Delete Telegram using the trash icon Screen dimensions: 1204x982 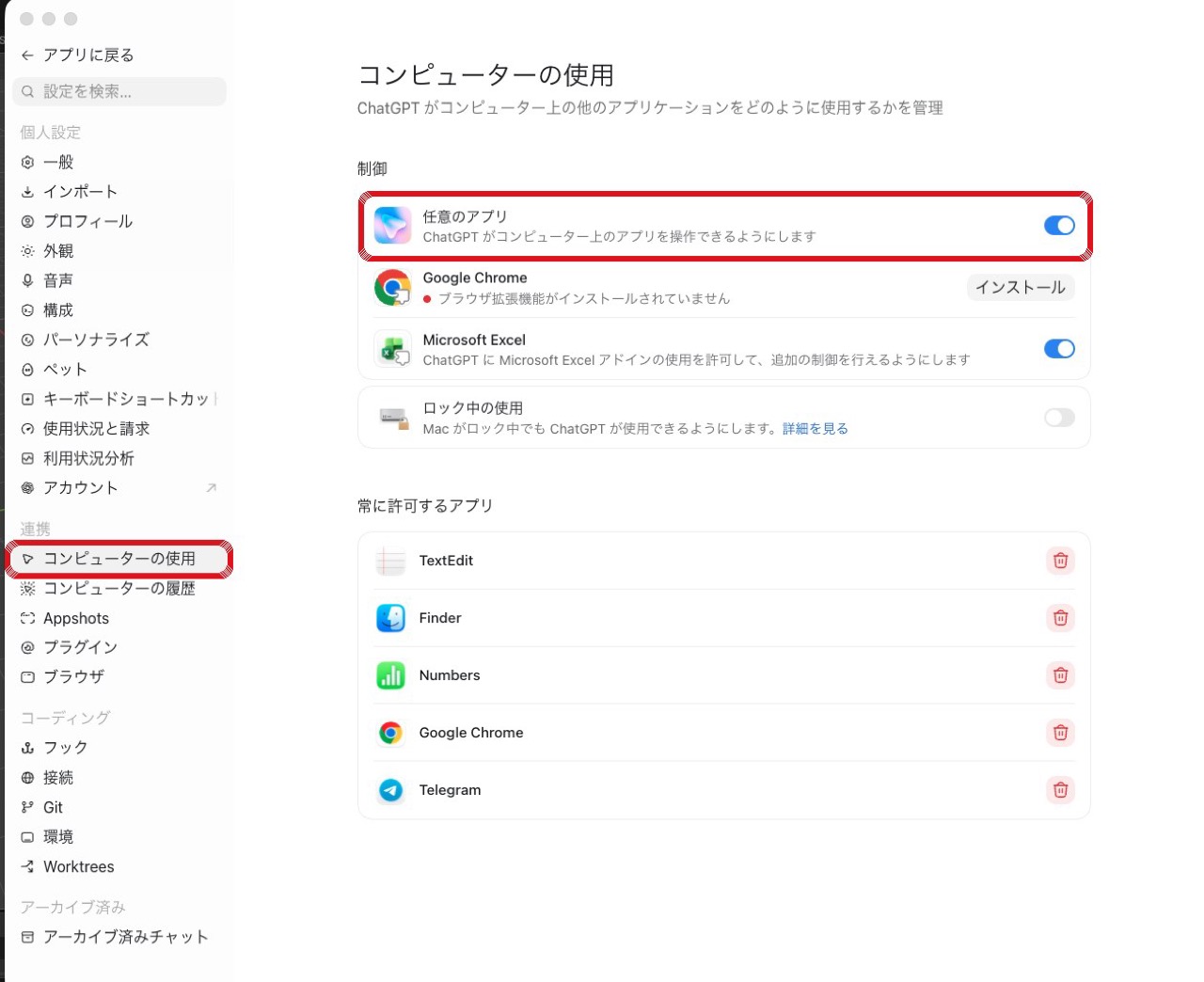tap(1060, 790)
